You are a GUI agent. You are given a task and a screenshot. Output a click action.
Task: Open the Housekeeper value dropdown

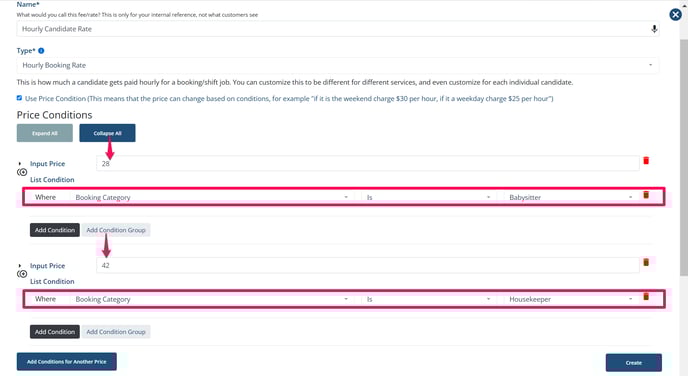pos(570,299)
